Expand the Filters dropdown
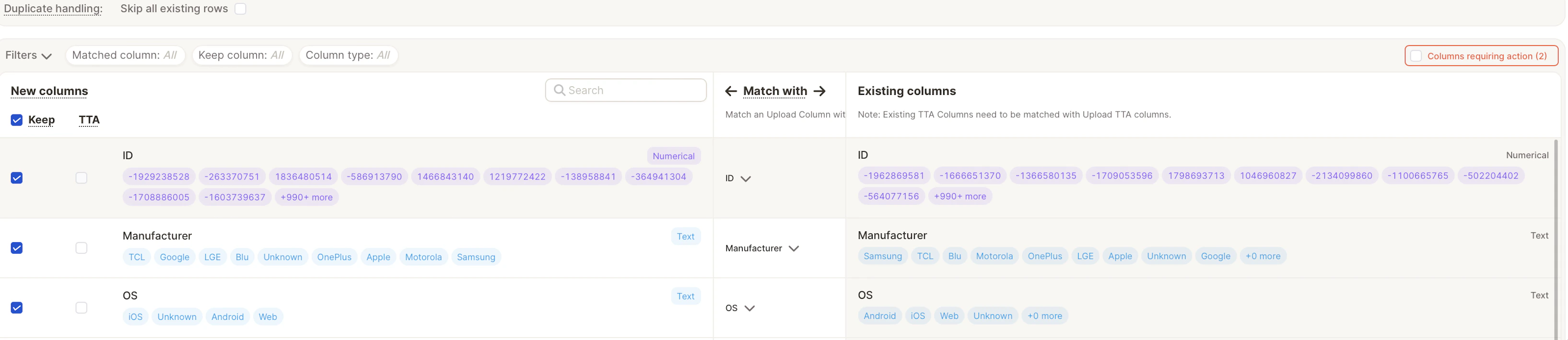 [28, 56]
